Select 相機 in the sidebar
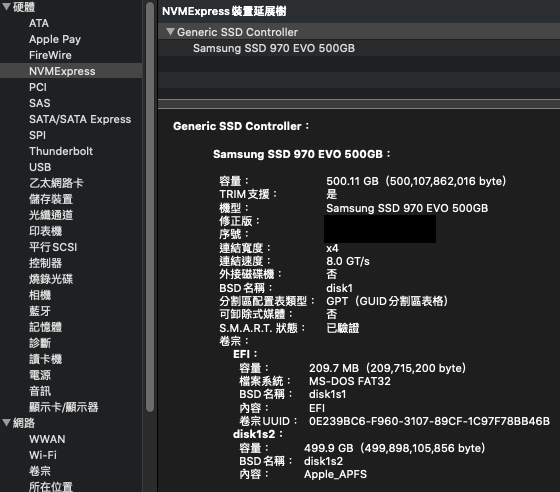This screenshot has width=560, height=492. coord(40,295)
